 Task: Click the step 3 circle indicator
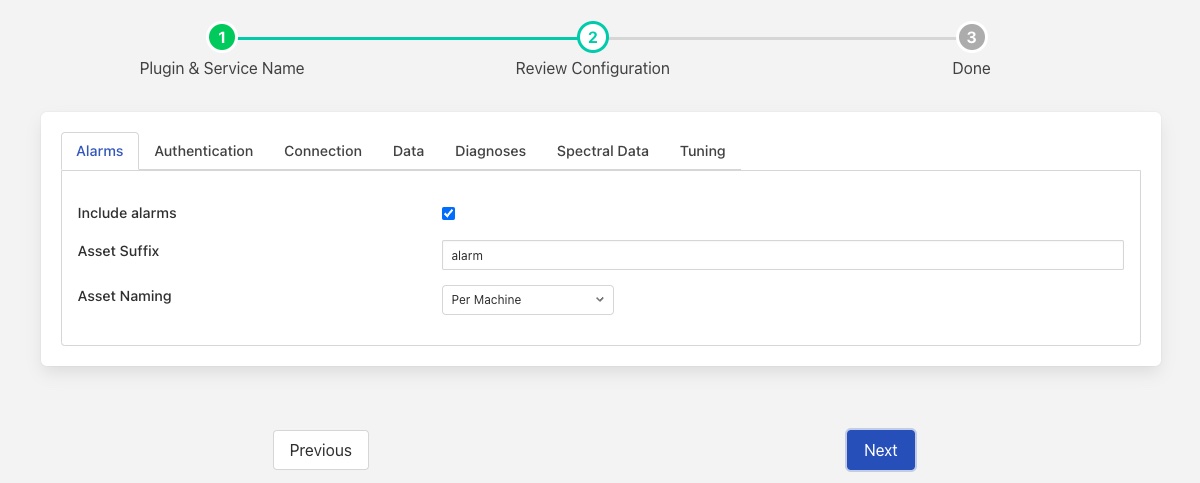[x=971, y=38]
